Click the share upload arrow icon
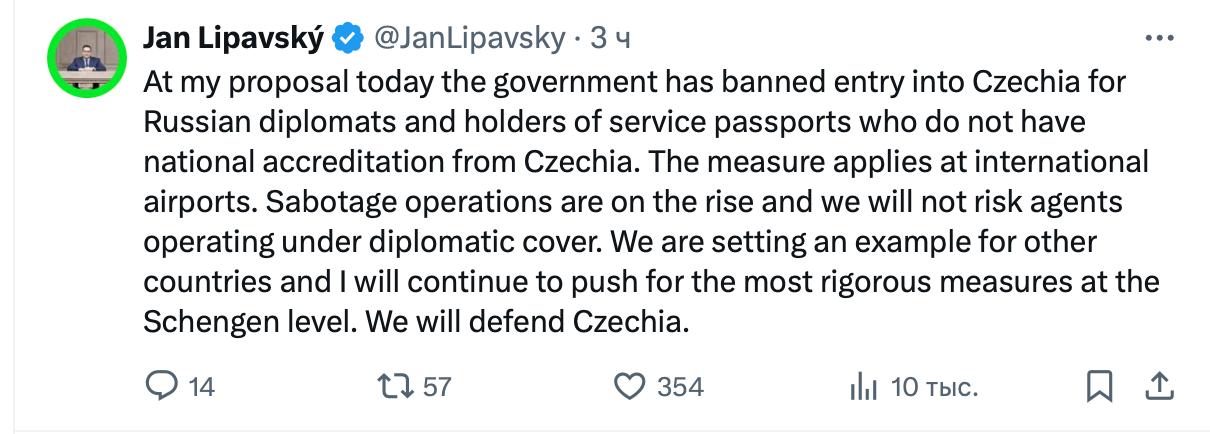This screenshot has width=1210, height=434. [1158, 386]
